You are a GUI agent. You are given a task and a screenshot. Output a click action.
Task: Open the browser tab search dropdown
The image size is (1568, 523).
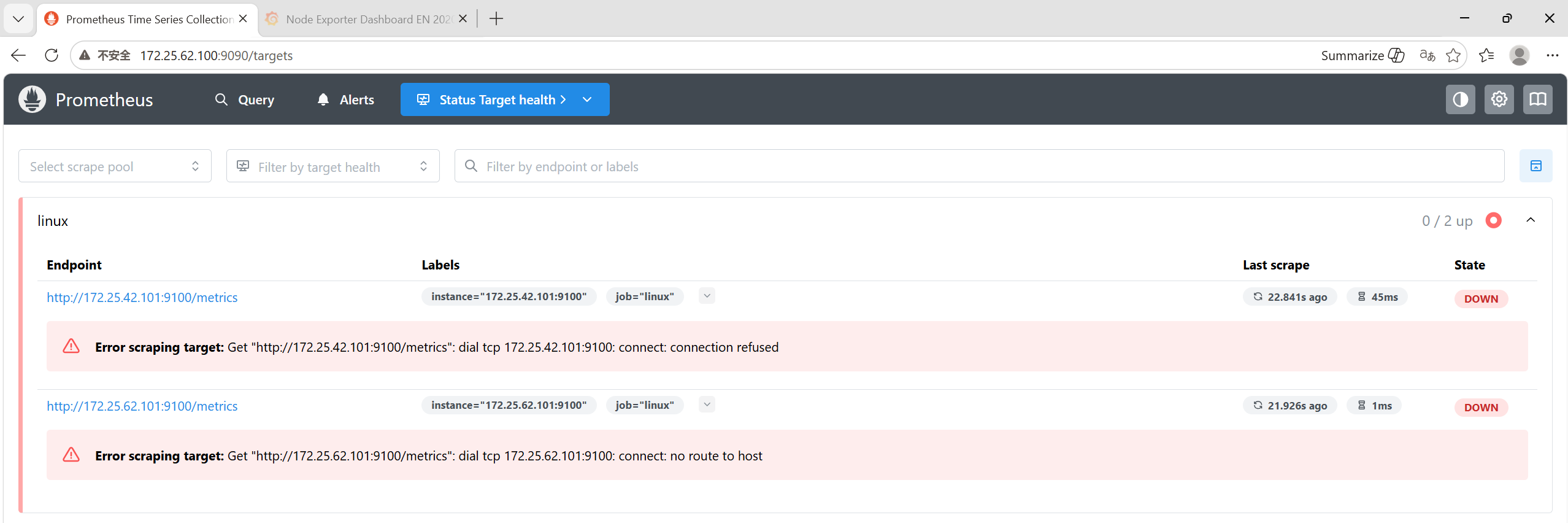pyautogui.click(x=18, y=19)
